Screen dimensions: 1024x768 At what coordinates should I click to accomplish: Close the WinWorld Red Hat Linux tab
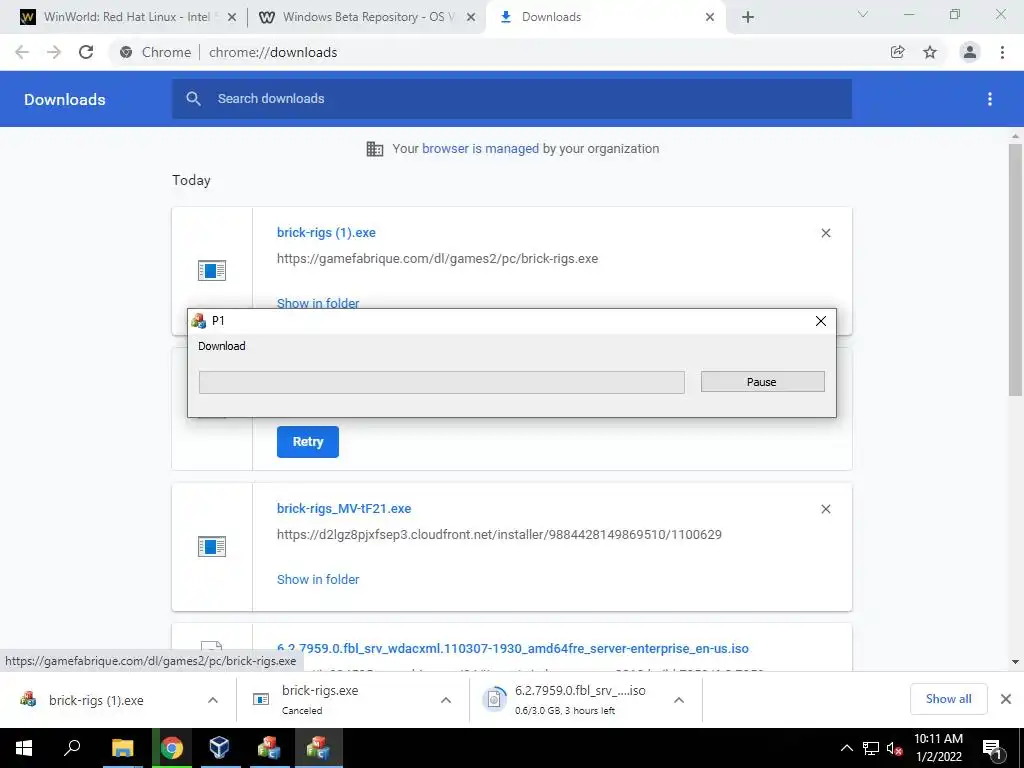pyautogui.click(x=231, y=18)
